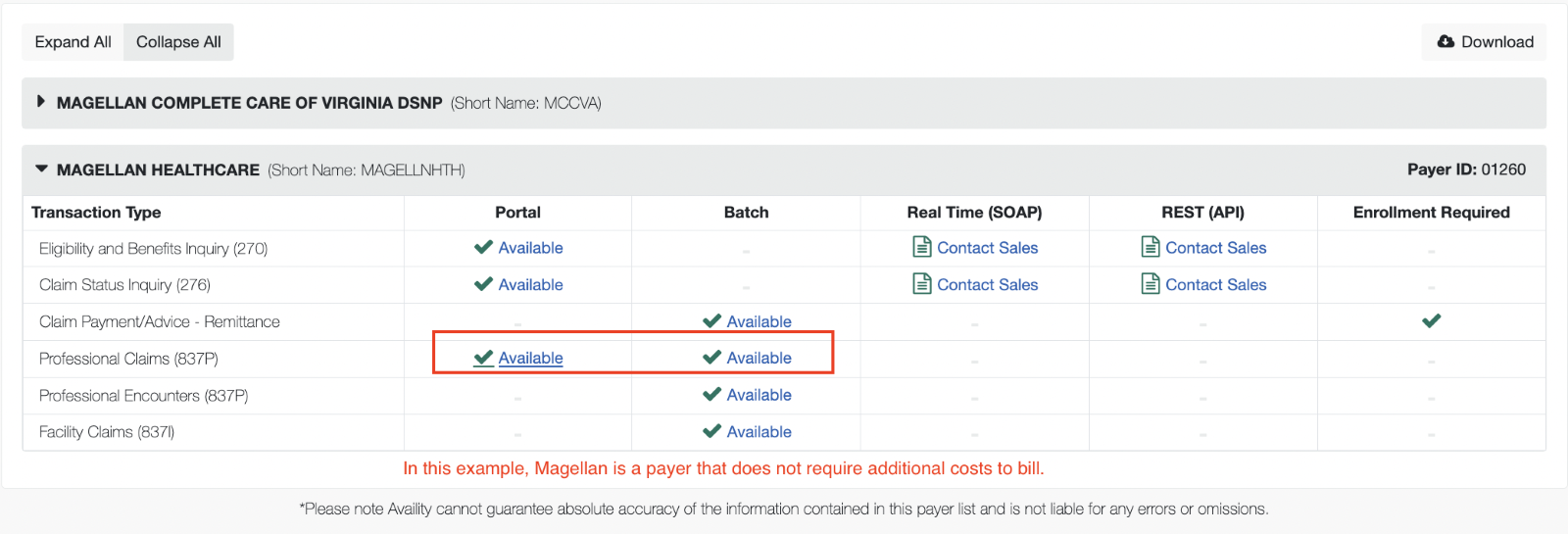
Task: Expand the Magellan Complete Care of Virginia DSNP section
Action: click(41, 102)
